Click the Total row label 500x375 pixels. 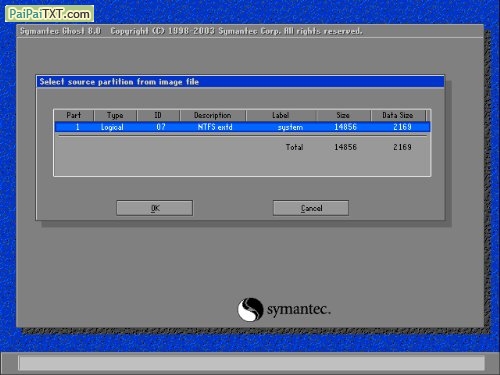[x=294, y=147]
